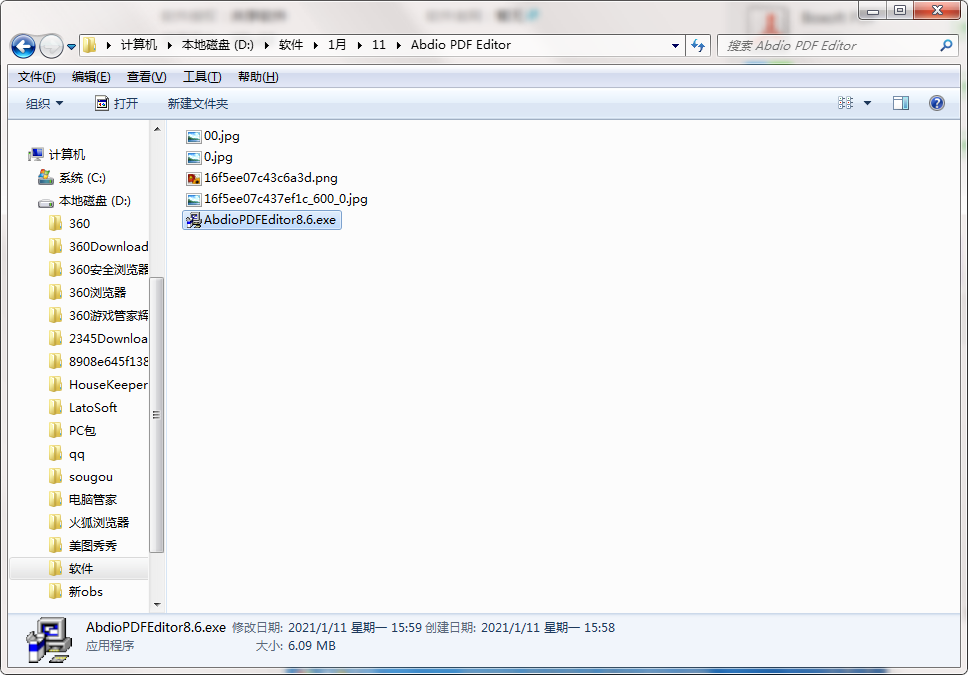Click the search magnifier icon
Screen dimensions: 968x675
(x=946, y=46)
